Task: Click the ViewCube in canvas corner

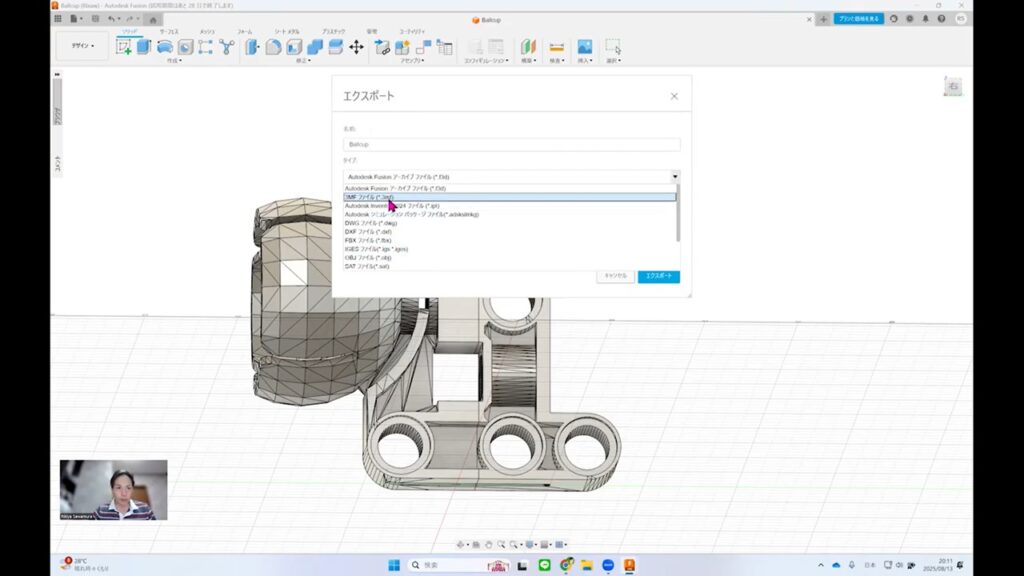Action: 953,86
